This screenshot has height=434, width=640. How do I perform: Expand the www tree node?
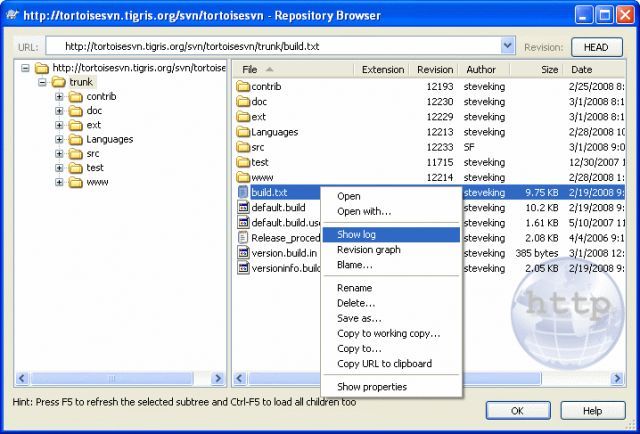click(59, 182)
